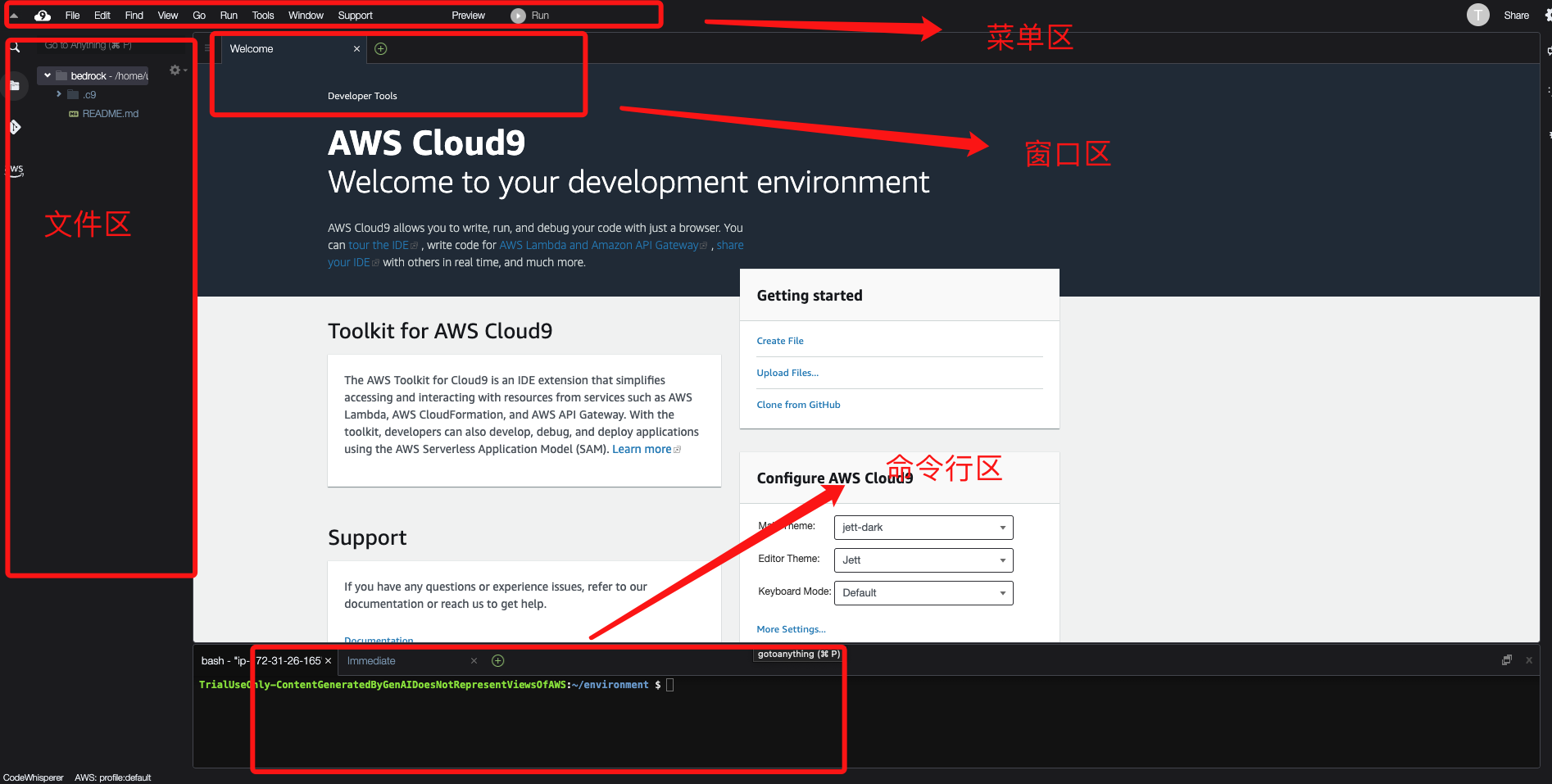
Task: Click the Upload Files... link
Action: click(787, 373)
